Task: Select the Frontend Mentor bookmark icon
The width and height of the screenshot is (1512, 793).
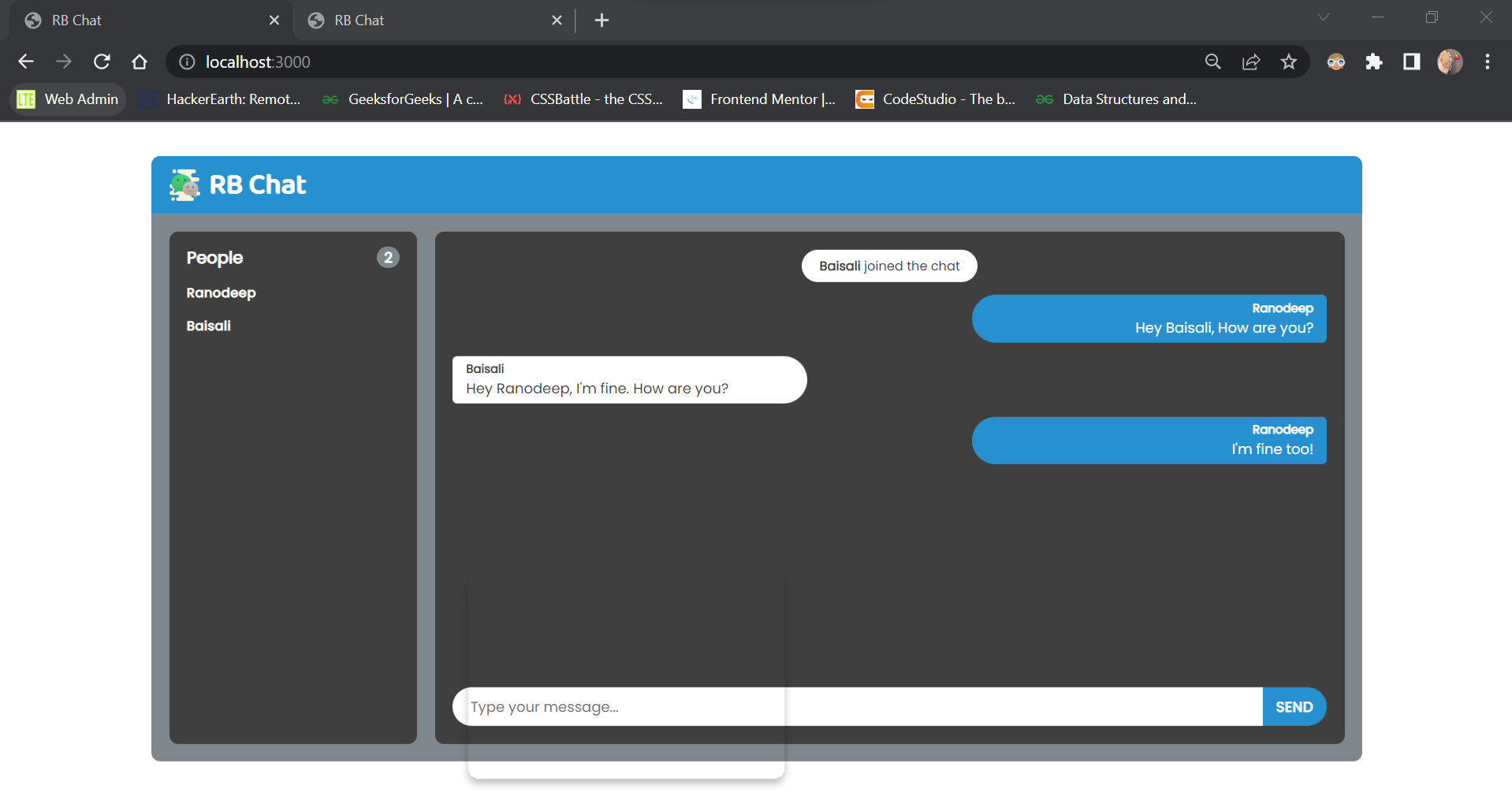Action: [693, 99]
